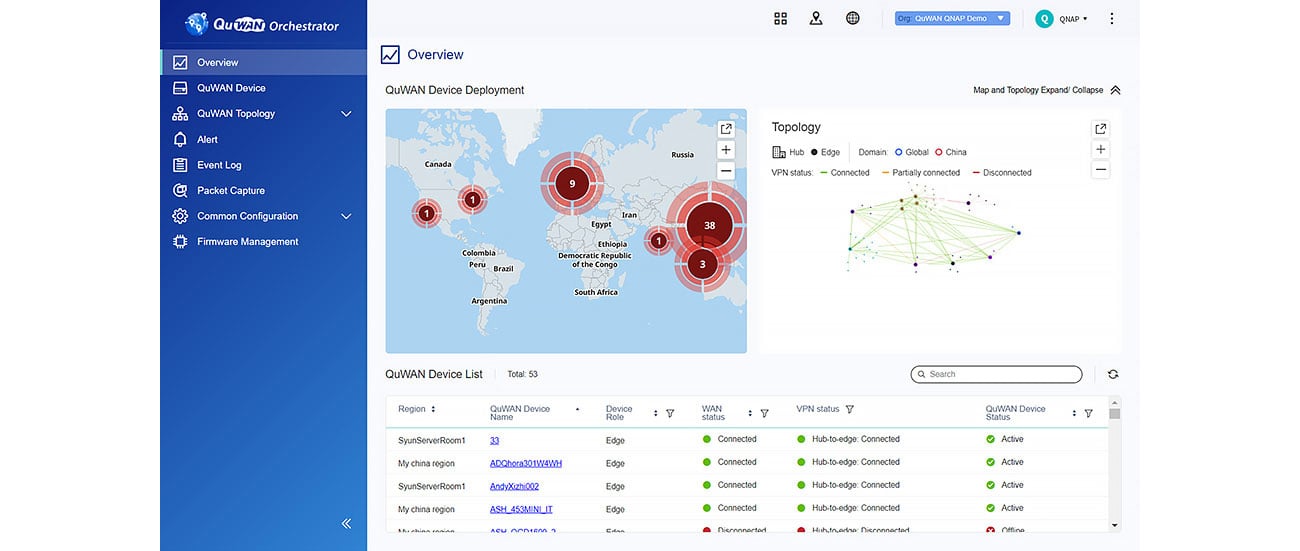Click the map pin location icon

click(816, 18)
